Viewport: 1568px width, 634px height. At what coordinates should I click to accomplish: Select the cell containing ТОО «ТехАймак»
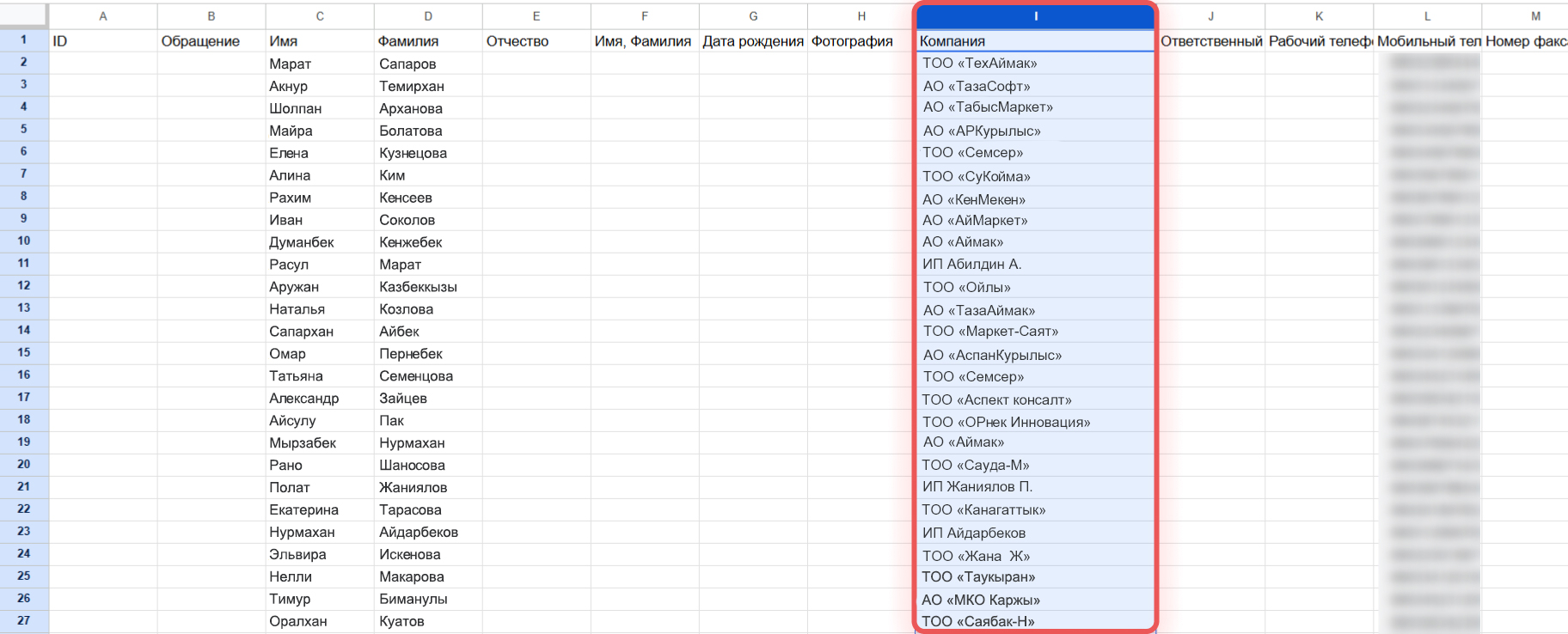tap(1035, 64)
